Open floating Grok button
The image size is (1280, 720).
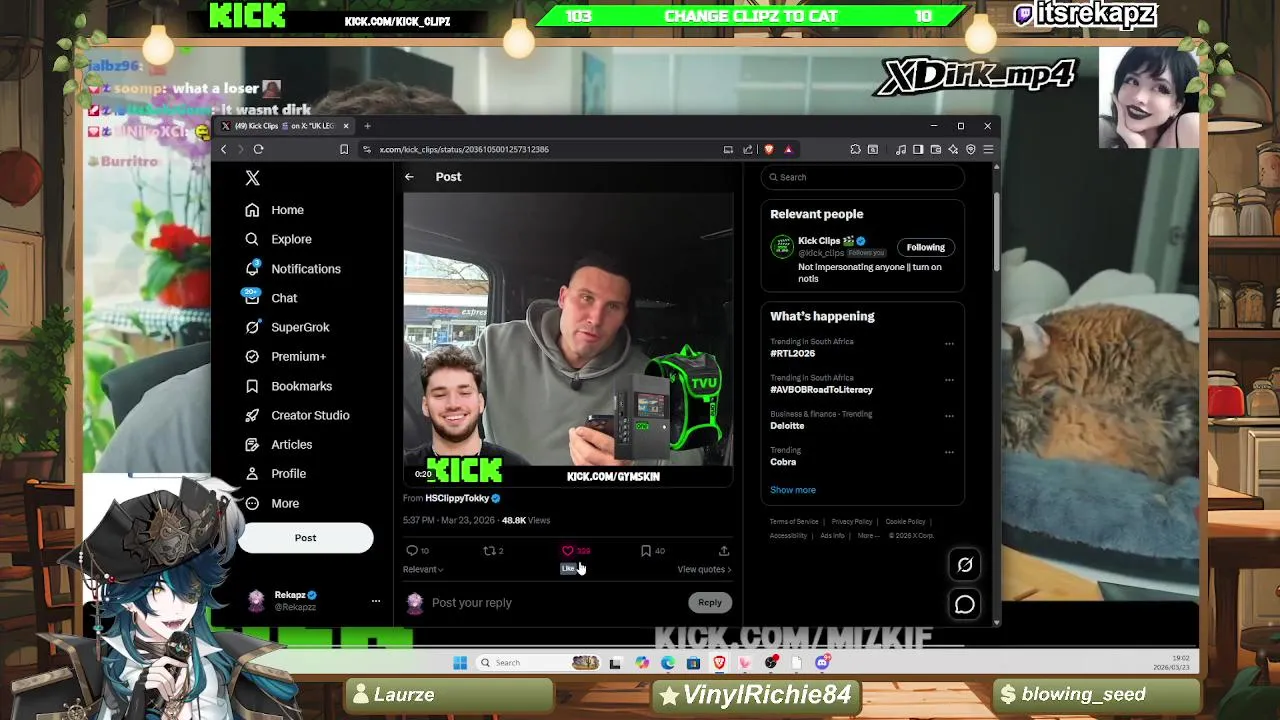click(x=965, y=565)
